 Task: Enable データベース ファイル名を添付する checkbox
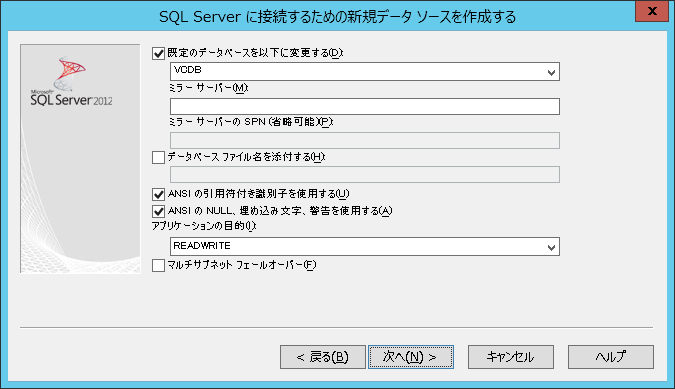pos(158,157)
